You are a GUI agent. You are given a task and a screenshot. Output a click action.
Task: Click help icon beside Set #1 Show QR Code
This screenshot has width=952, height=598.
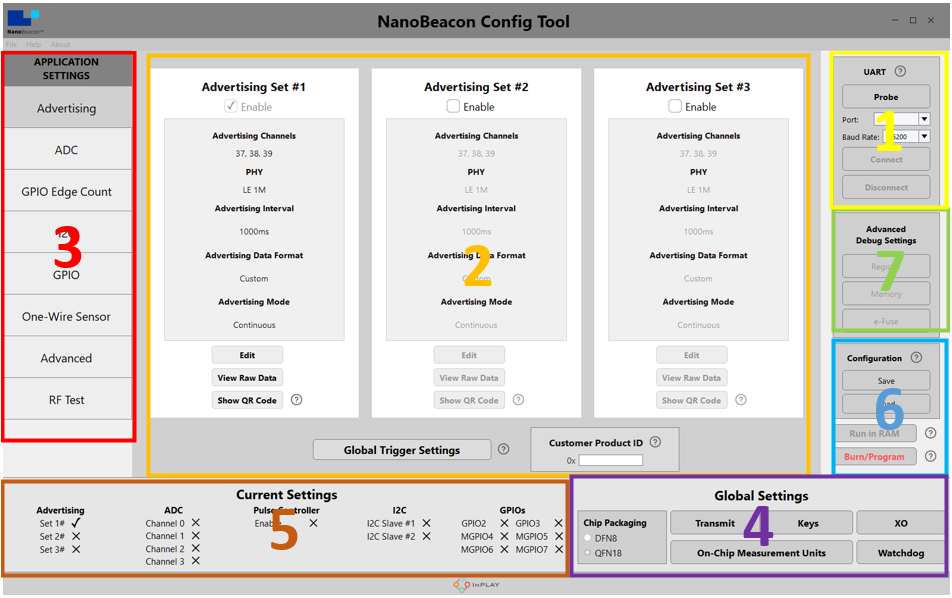tap(296, 400)
